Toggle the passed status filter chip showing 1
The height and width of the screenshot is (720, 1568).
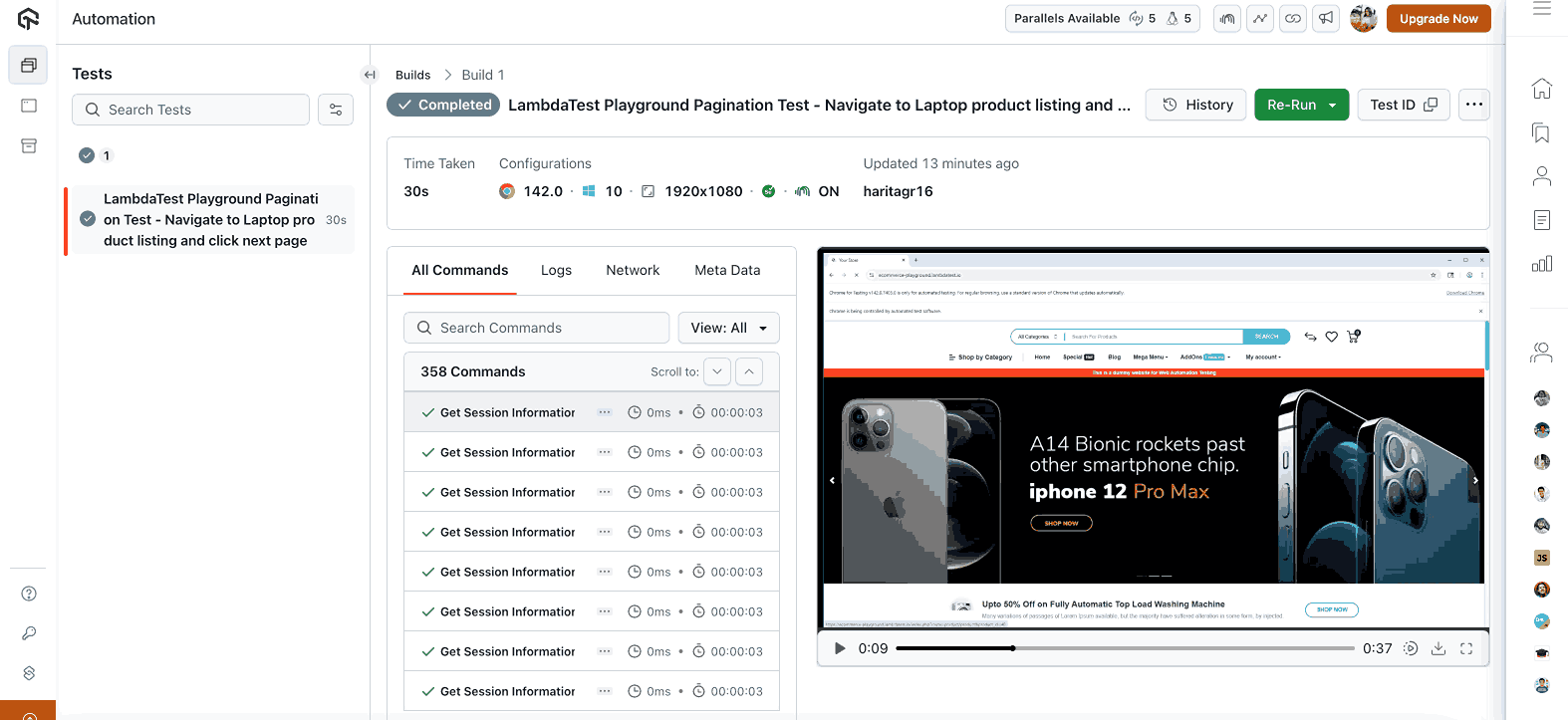[97, 155]
